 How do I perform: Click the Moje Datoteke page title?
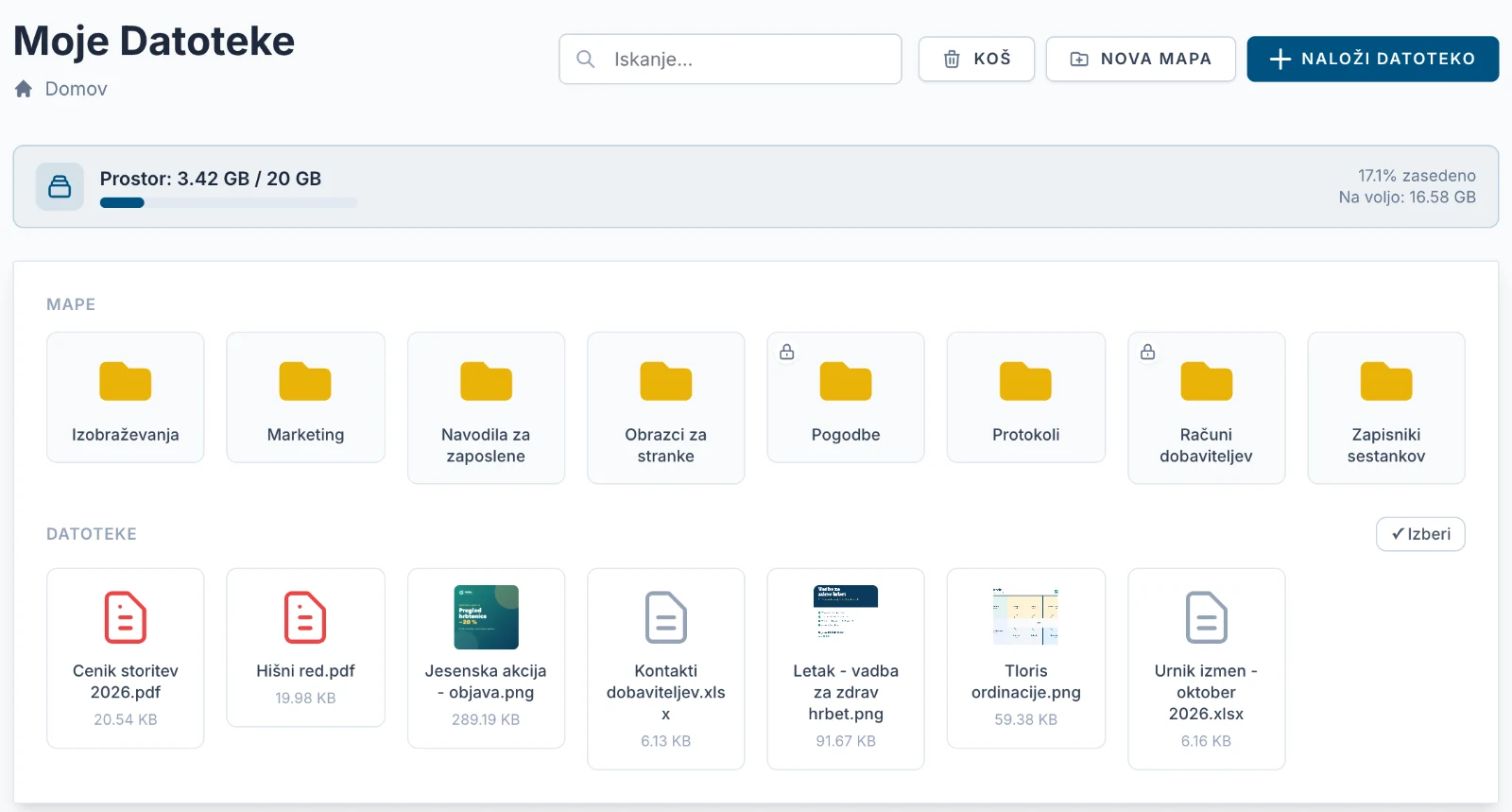coord(154,41)
